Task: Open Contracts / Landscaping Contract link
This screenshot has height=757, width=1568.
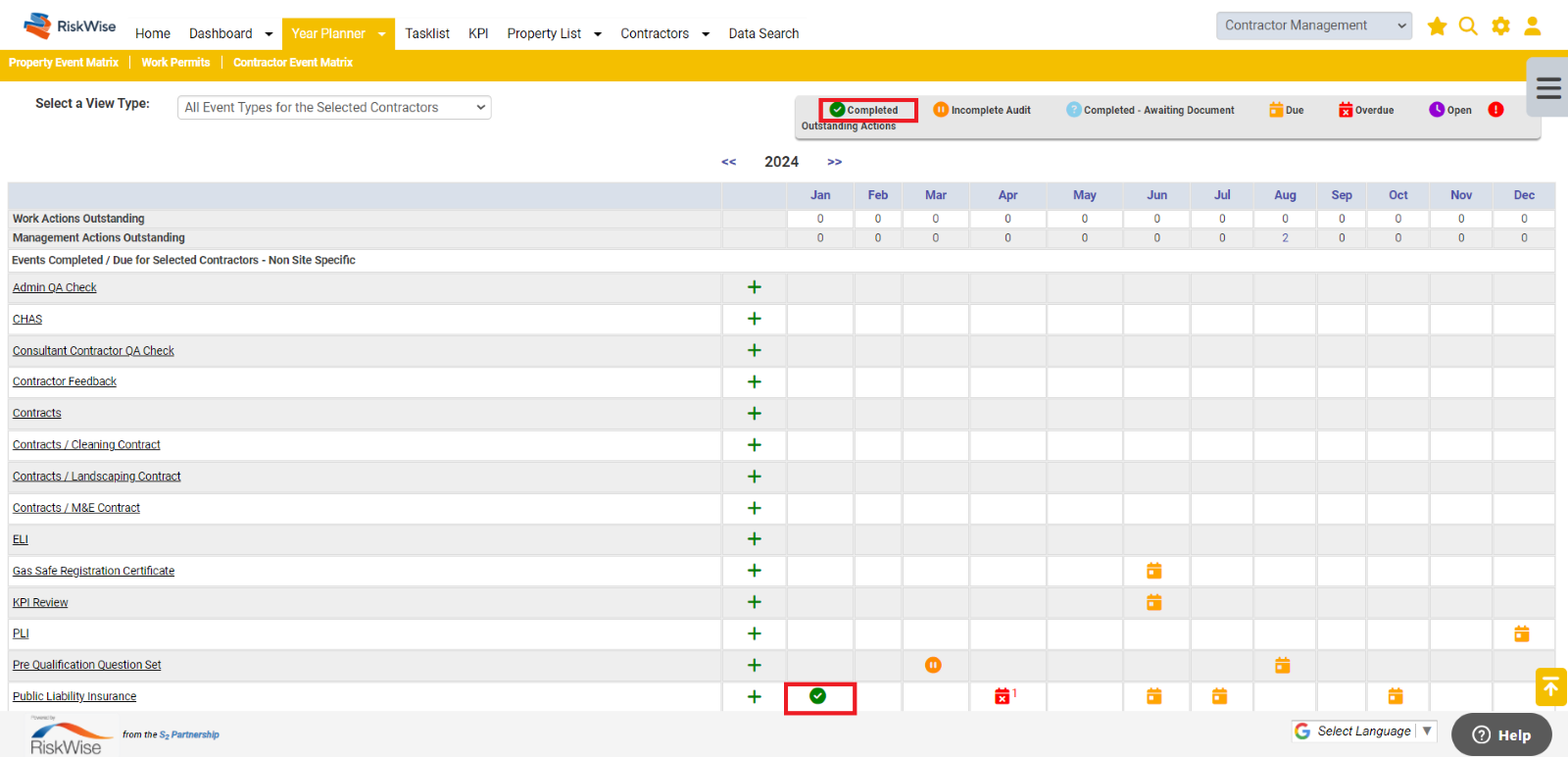Action: 97,477
